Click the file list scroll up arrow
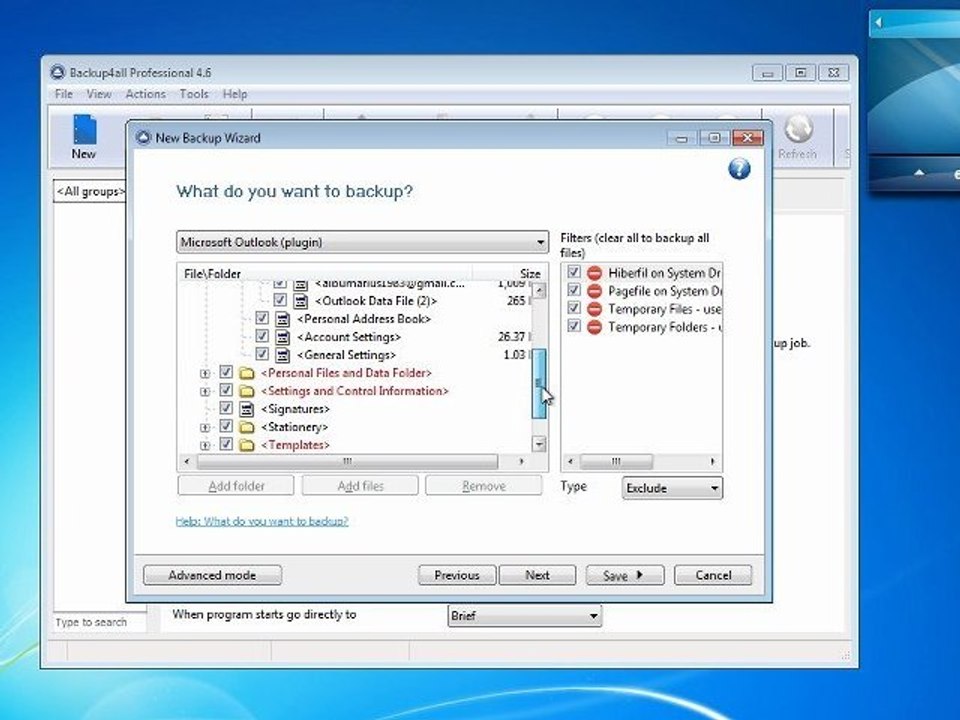The height and width of the screenshot is (720, 960). 539,290
